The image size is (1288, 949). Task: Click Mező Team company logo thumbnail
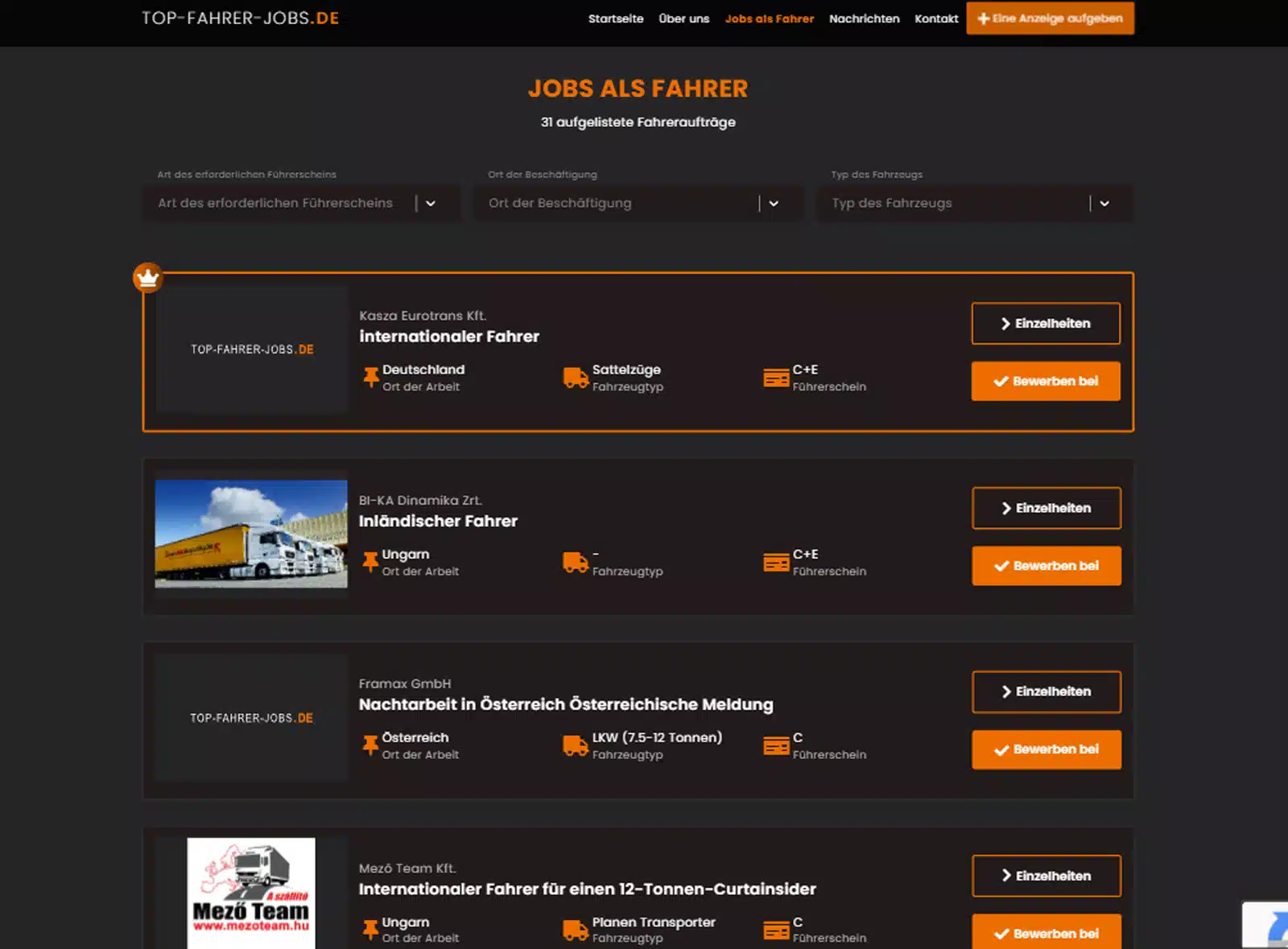point(251,893)
